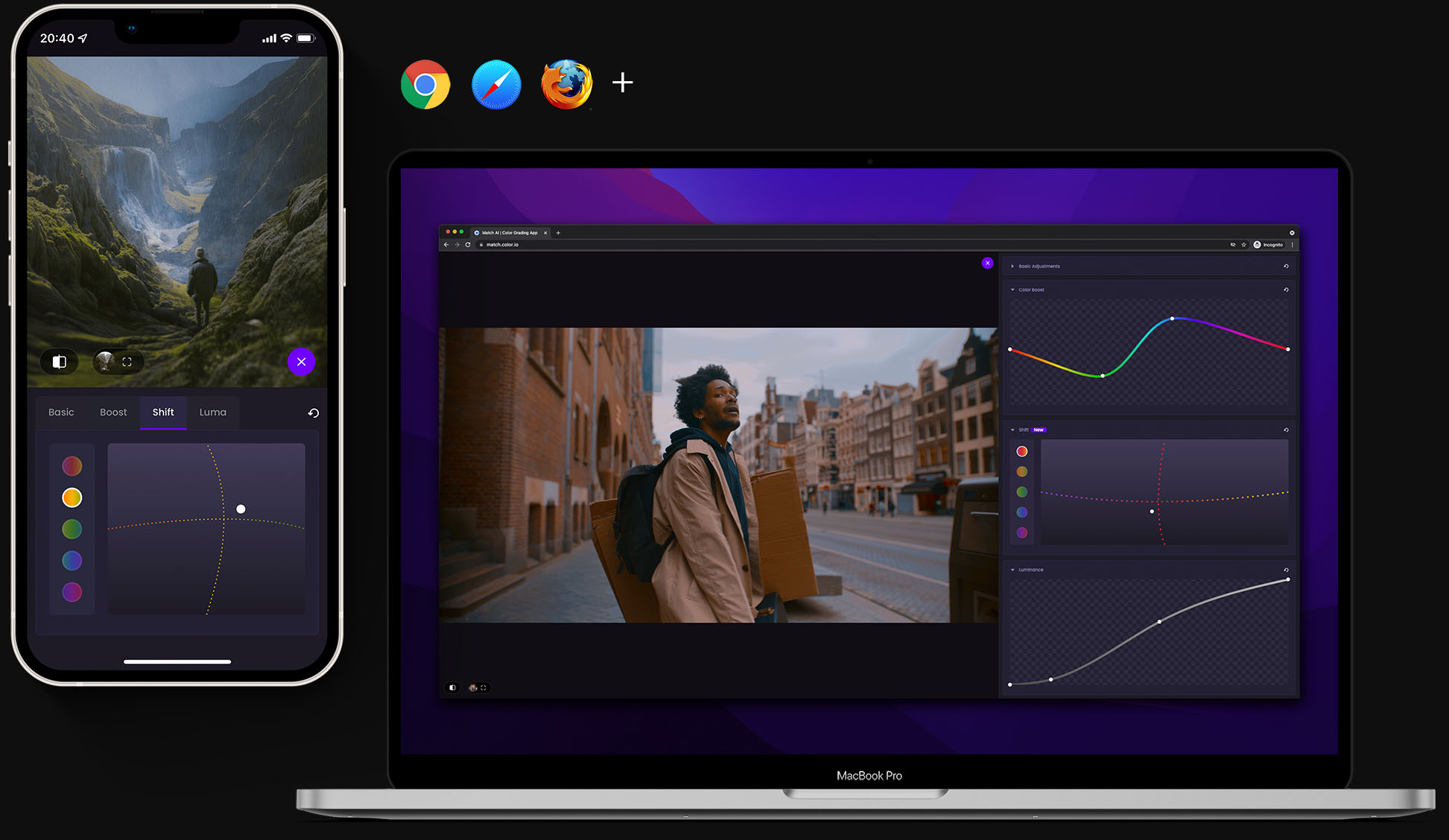Click the Safari compass icon
The image size is (1449, 840).
[x=496, y=84]
